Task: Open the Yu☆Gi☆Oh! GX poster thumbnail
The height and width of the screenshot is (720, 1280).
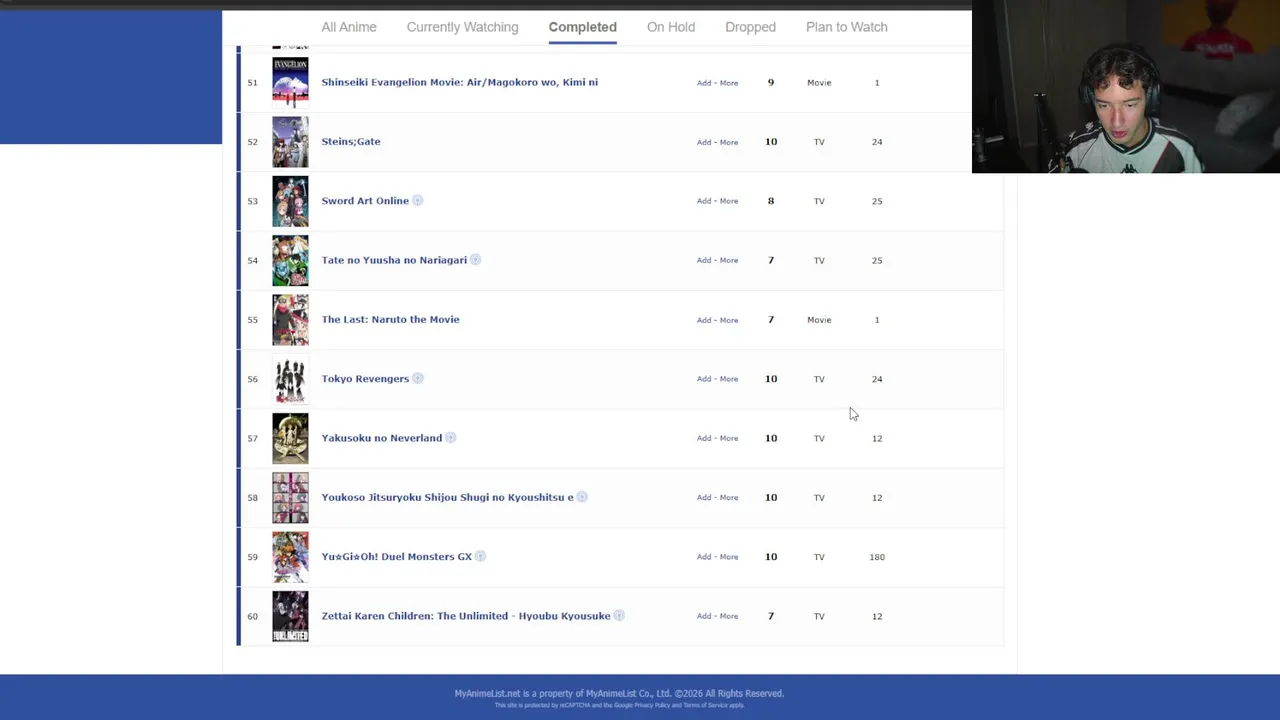Action: [x=290, y=557]
